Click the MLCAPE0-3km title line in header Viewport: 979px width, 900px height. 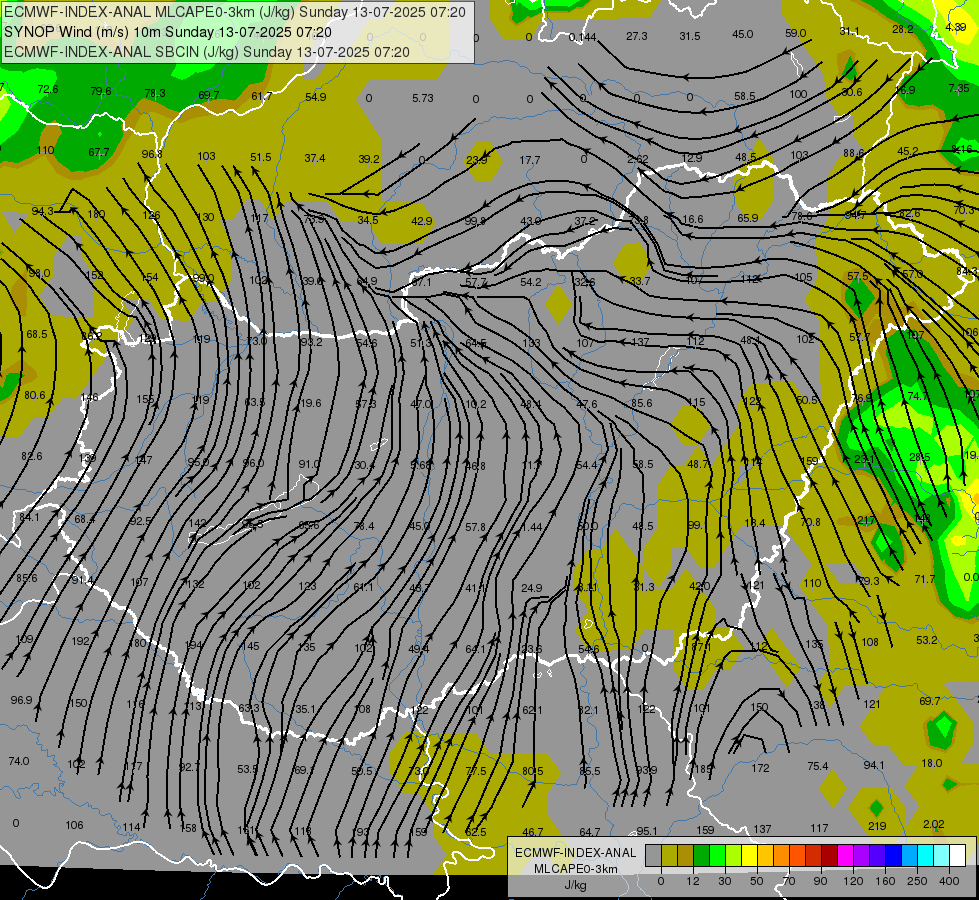[235, 12]
